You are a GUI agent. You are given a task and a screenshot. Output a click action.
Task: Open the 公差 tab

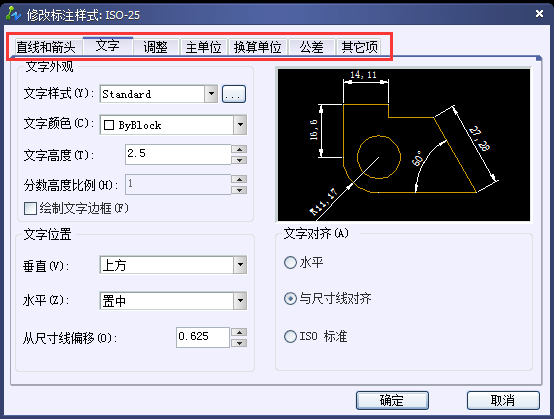(x=312, y=47)
